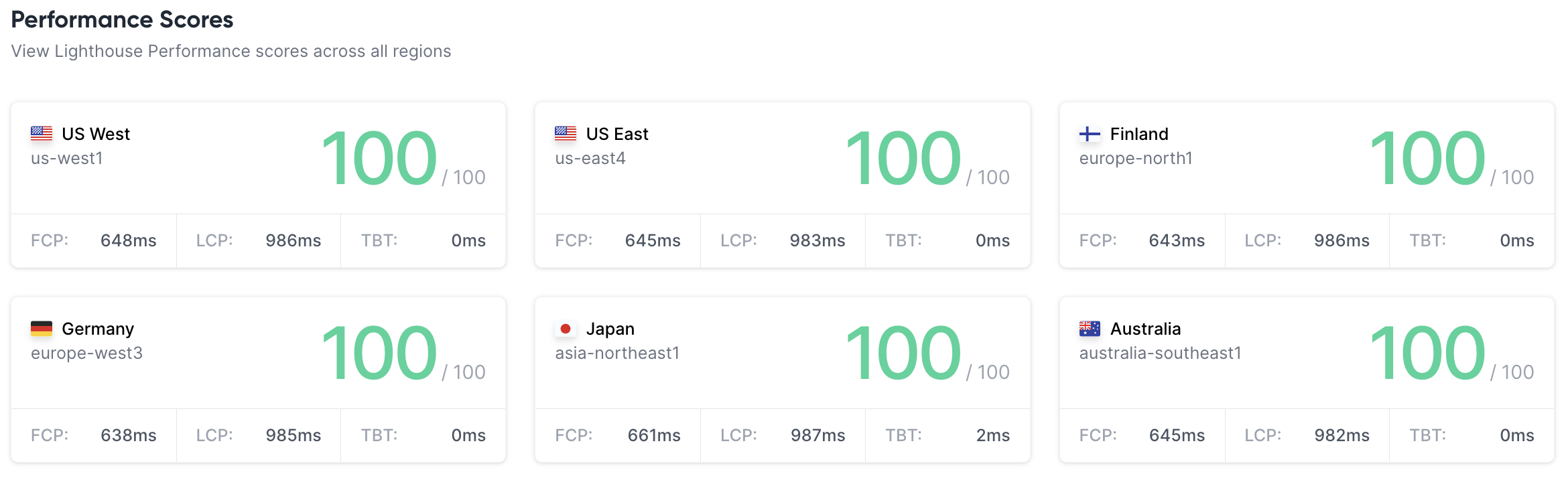Click the Finland flag icon
The image size is (1568, 478).
coord(1090,134)
